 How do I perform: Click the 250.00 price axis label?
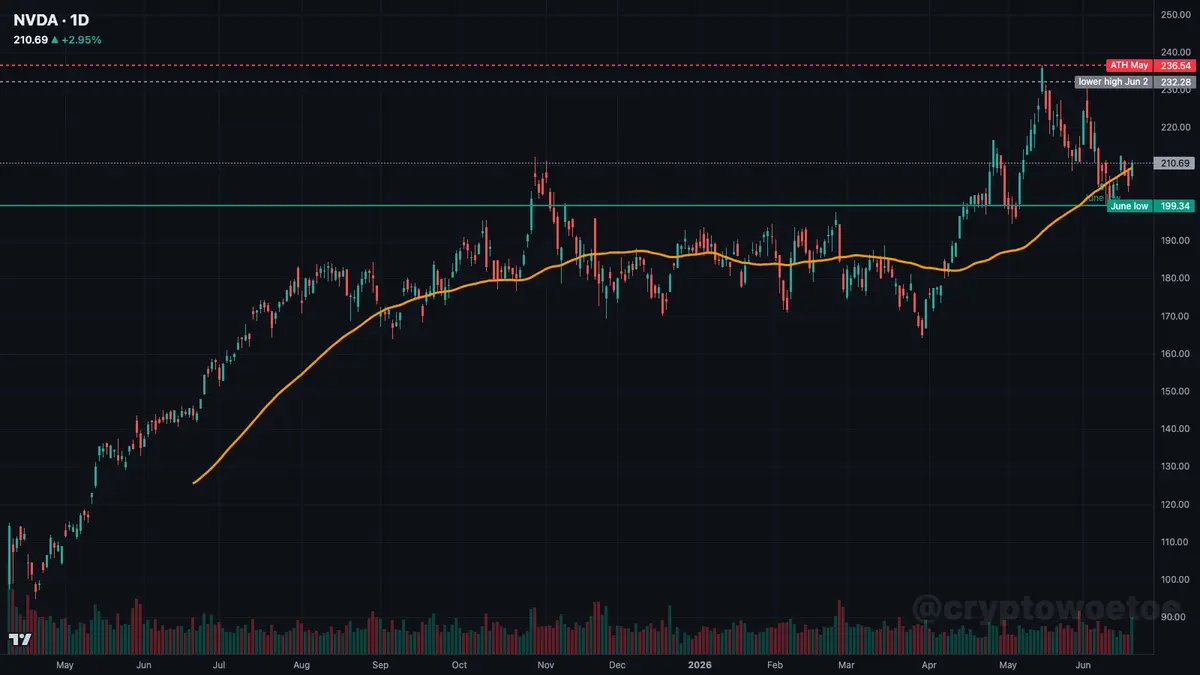point(1175,15)
